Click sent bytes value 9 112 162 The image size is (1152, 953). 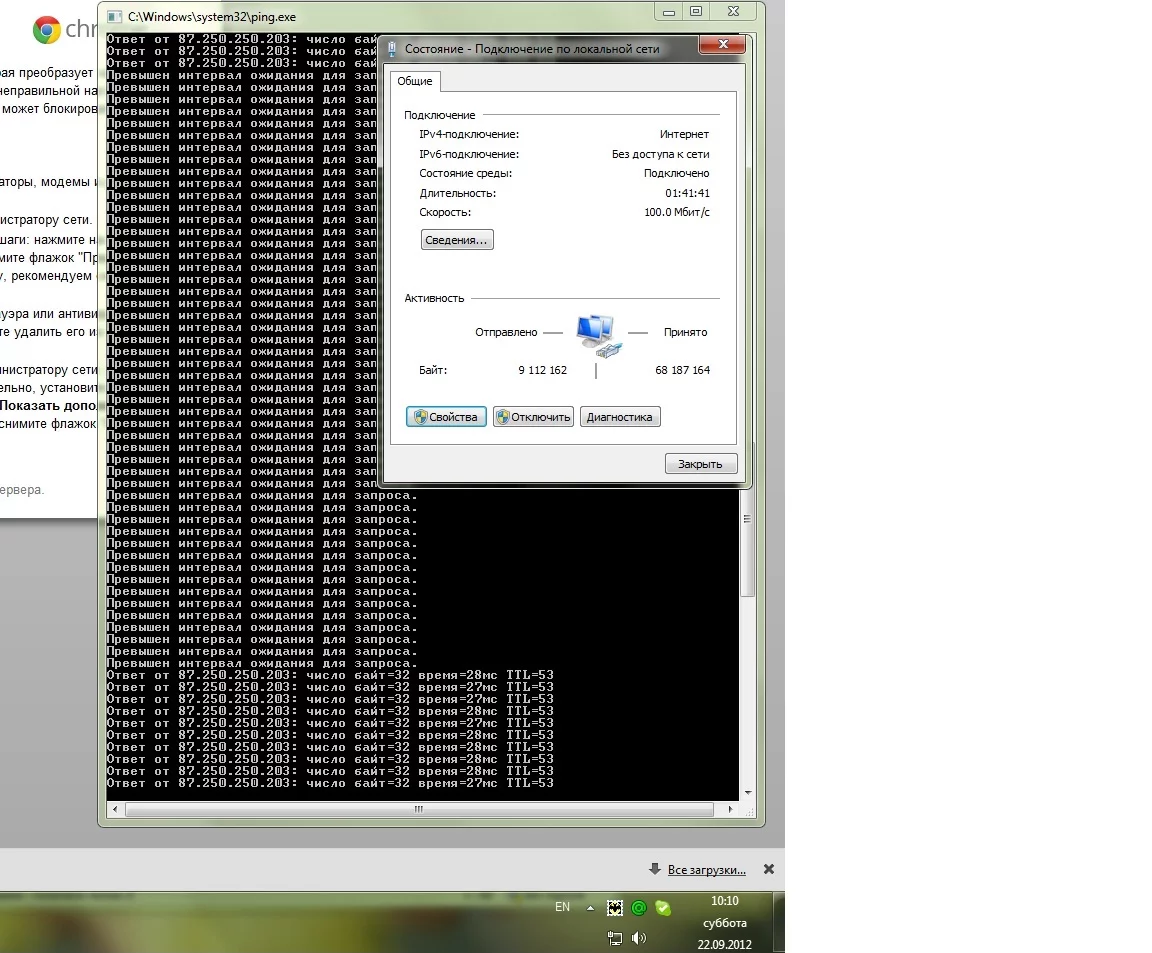coord(542,370)
